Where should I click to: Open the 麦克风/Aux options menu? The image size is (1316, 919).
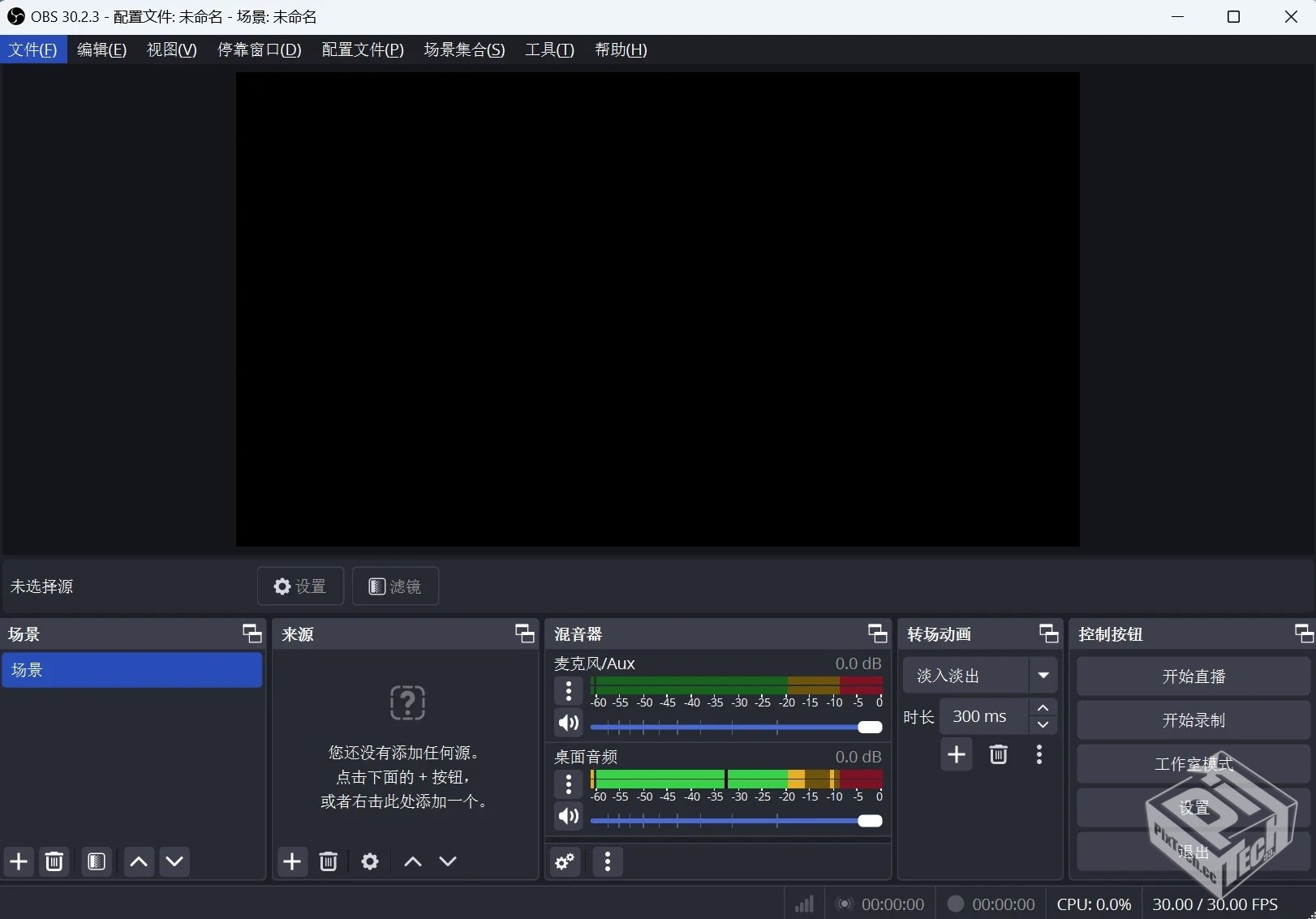click(x=568, y=692)
